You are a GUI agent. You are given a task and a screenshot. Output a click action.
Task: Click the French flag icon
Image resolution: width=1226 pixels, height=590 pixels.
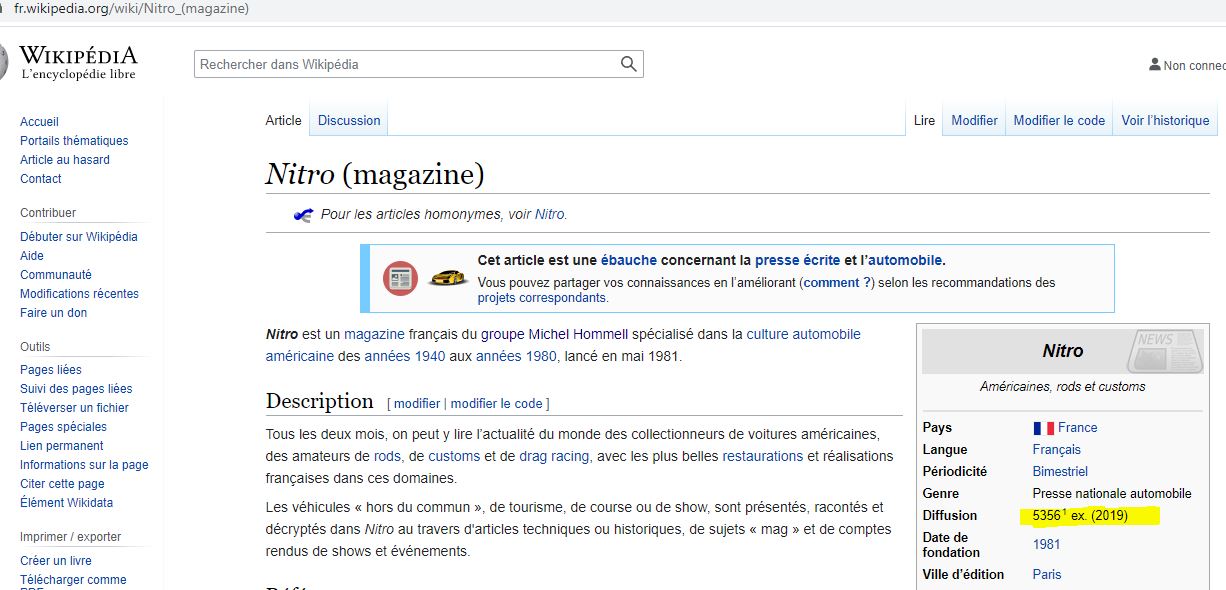click(1043, 428)
